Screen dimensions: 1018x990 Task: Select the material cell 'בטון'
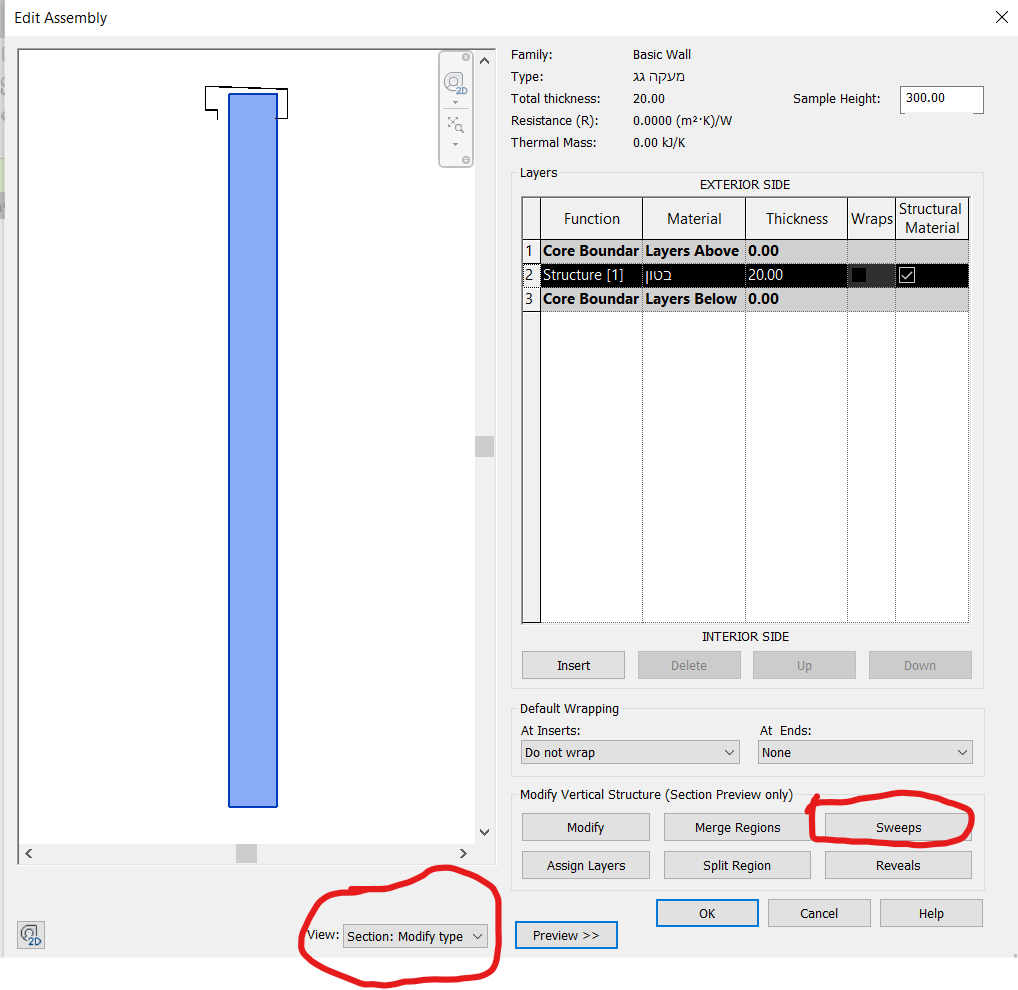point(694,275)
